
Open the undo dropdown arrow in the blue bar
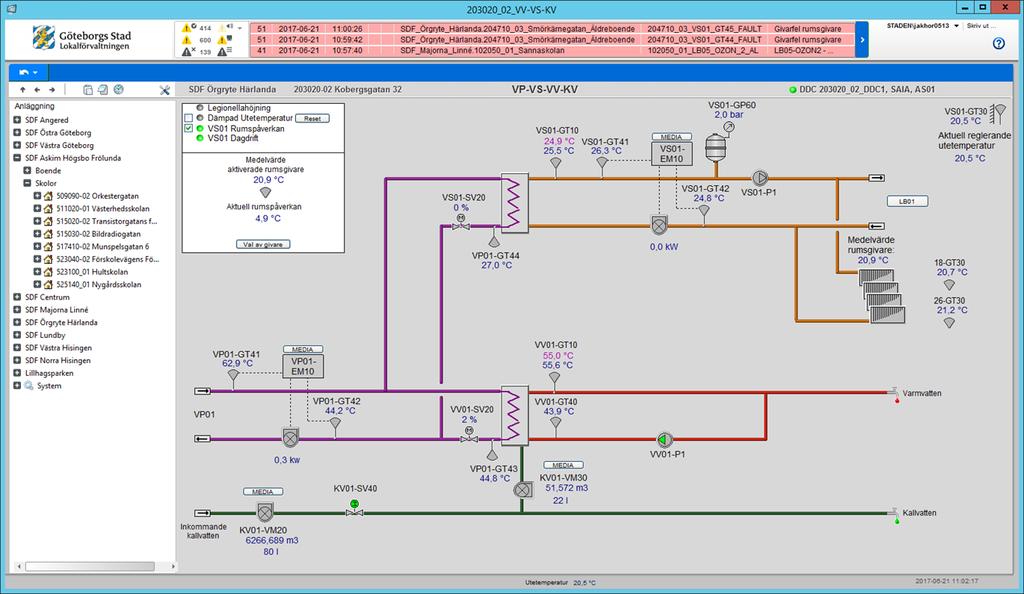pos(35,72)
